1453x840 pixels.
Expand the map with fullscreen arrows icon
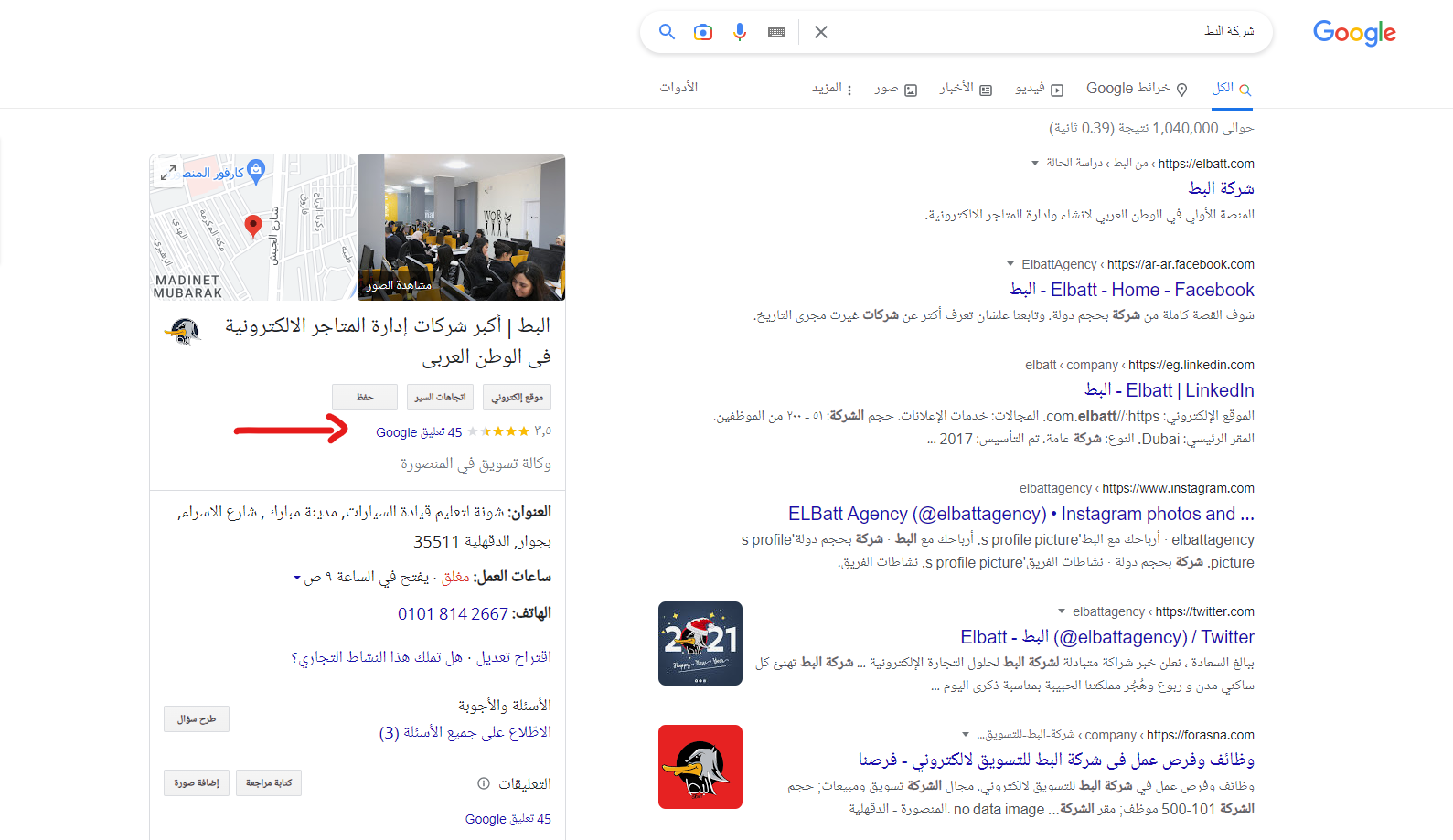pos(168,172)
